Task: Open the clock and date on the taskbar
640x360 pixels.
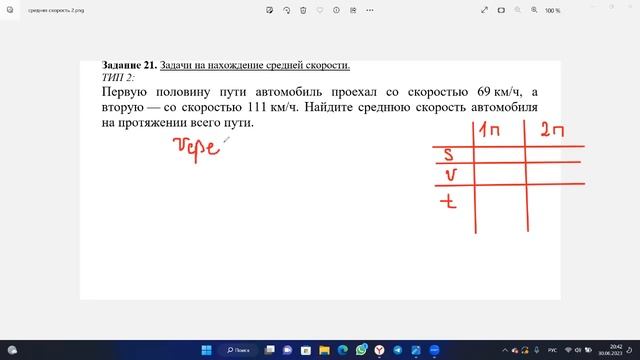Action: click(x=611, y=350)
